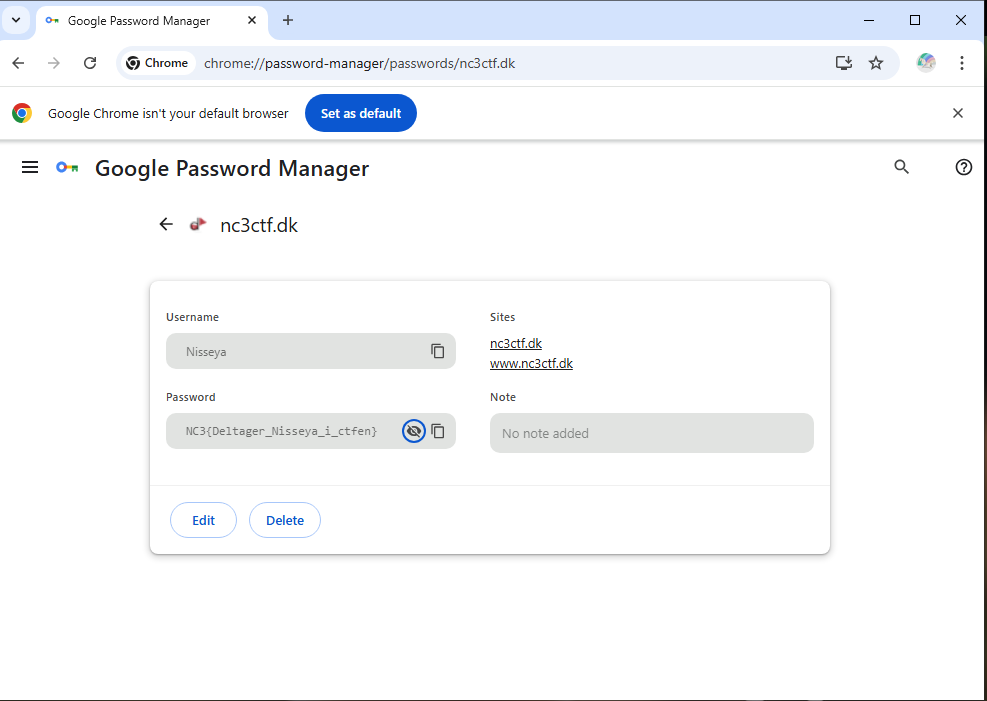Image resolution: width=987 pixels, height=701 pixels.
Task: Open a new browser tab
Action: (288, 21)
